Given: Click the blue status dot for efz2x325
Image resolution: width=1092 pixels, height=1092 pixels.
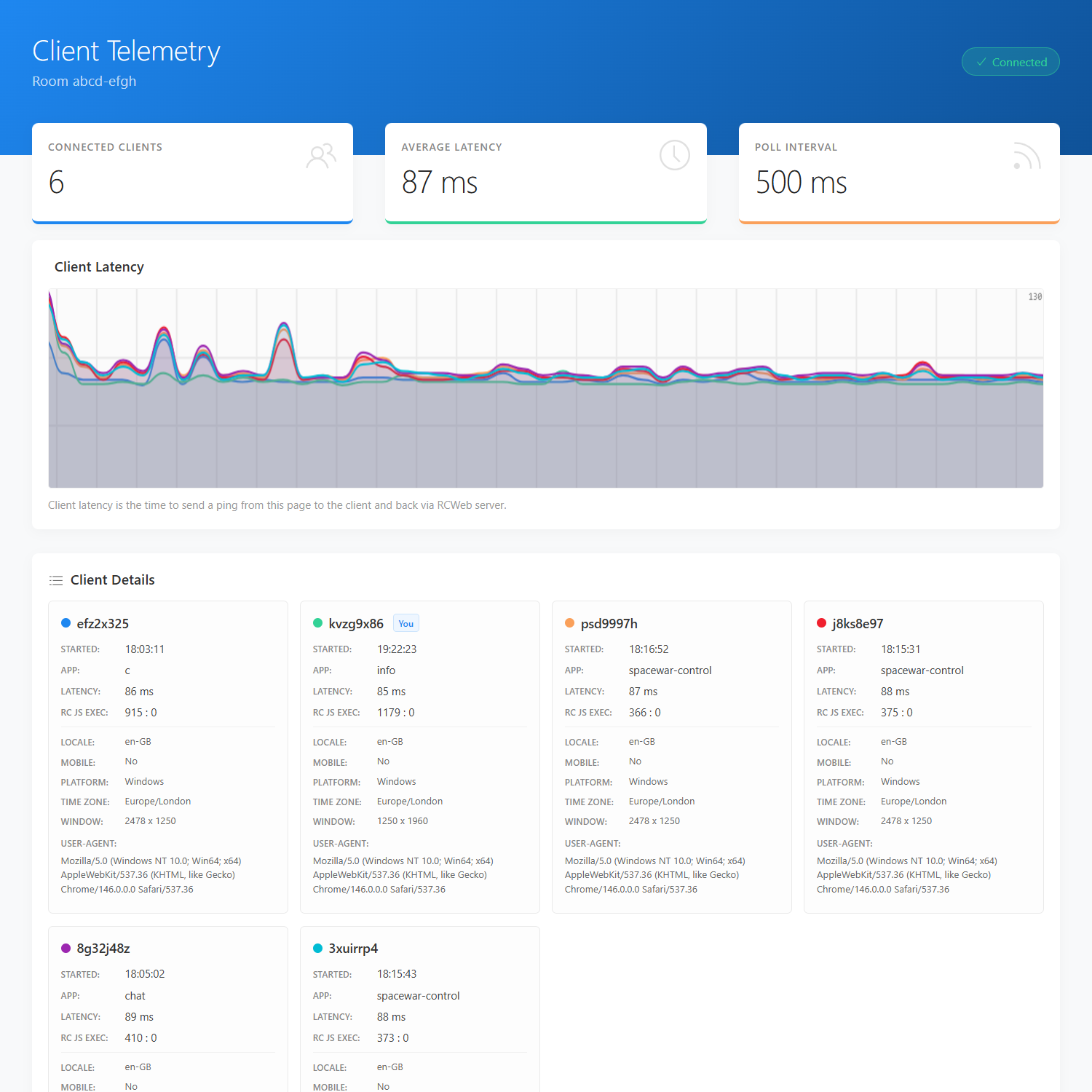Looking at the screenshot, I should pos(65,623).
